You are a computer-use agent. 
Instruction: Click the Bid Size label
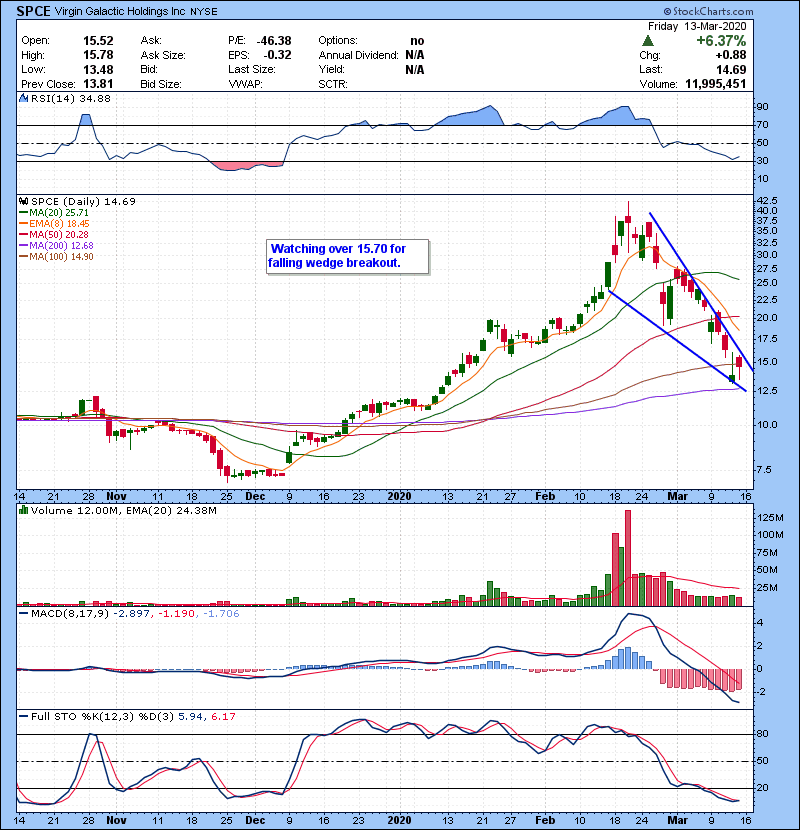(161, 84)
